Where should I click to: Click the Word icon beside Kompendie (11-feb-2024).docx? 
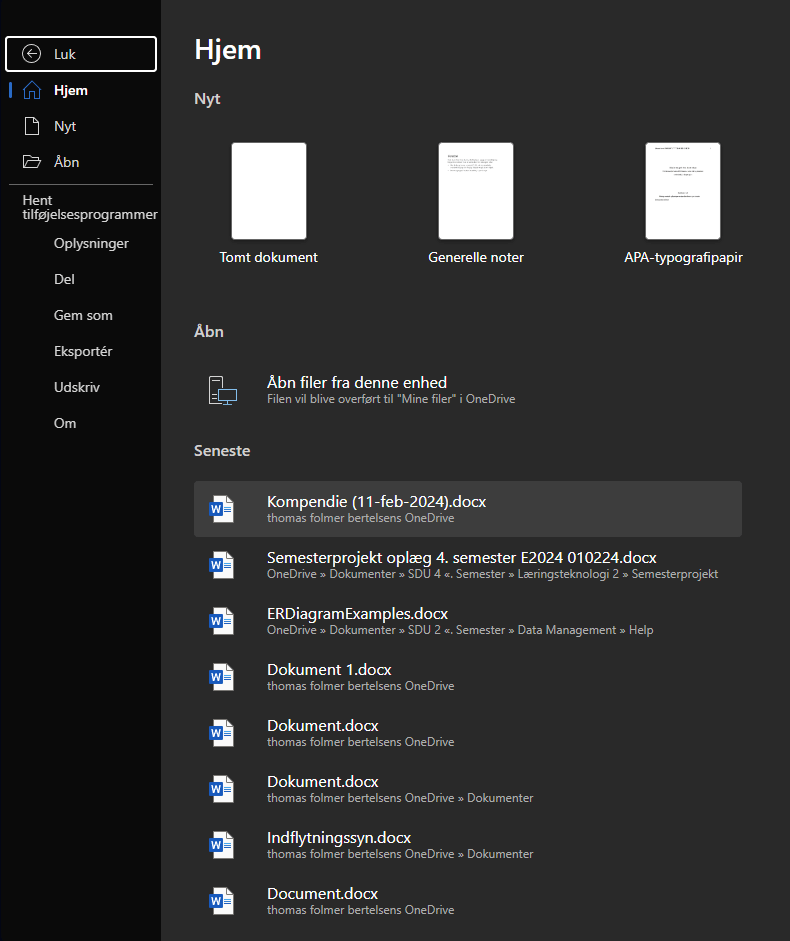pos(222,509)
